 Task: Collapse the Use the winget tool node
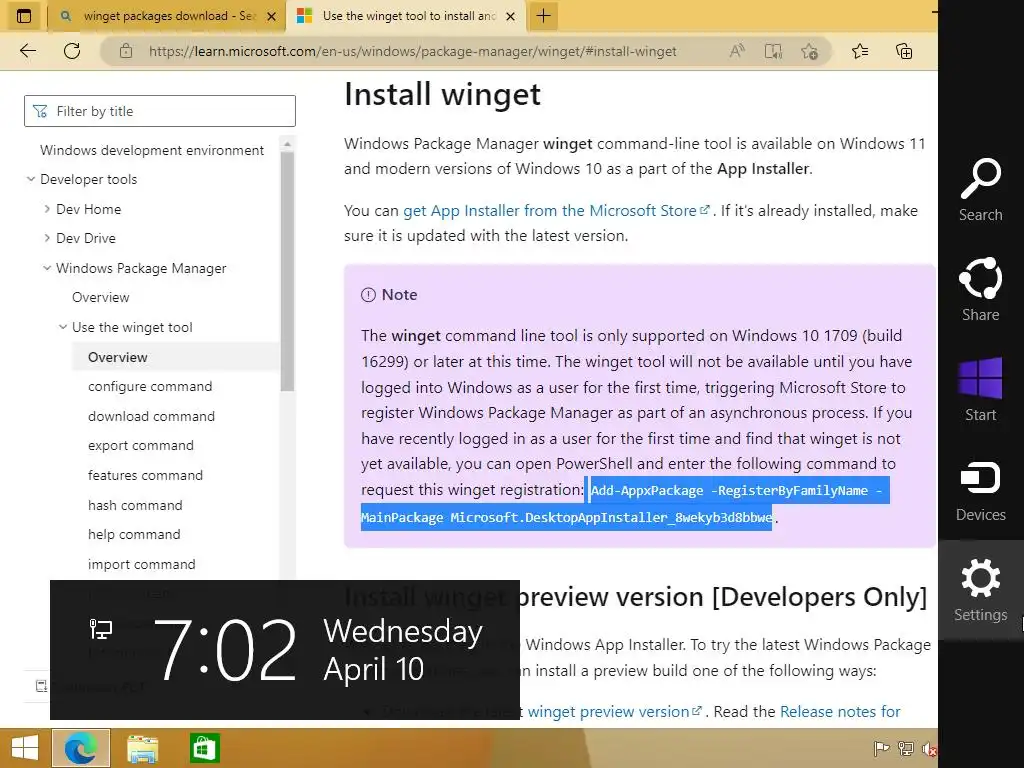63,327
